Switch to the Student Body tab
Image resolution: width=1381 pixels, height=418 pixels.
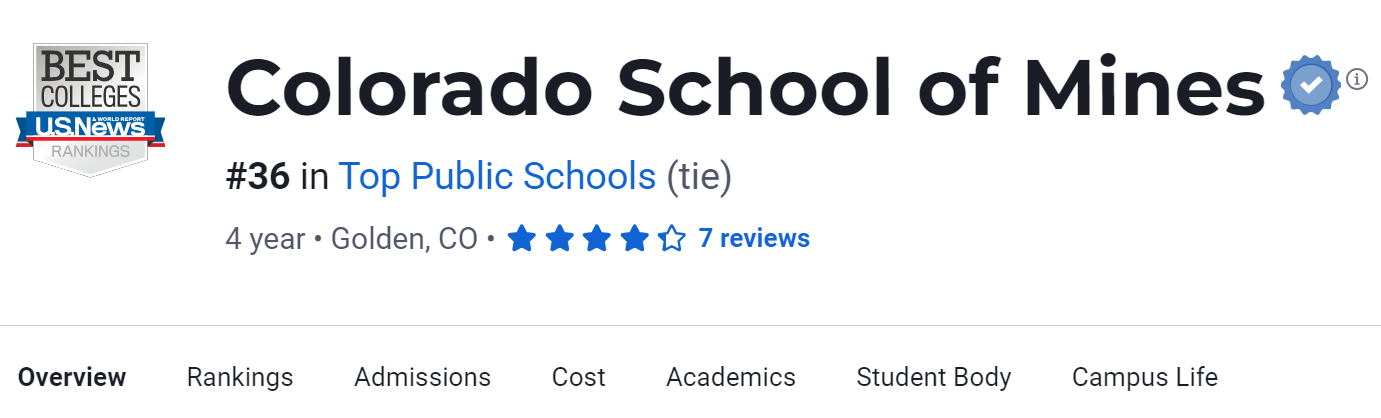click(x=934, y=377)
